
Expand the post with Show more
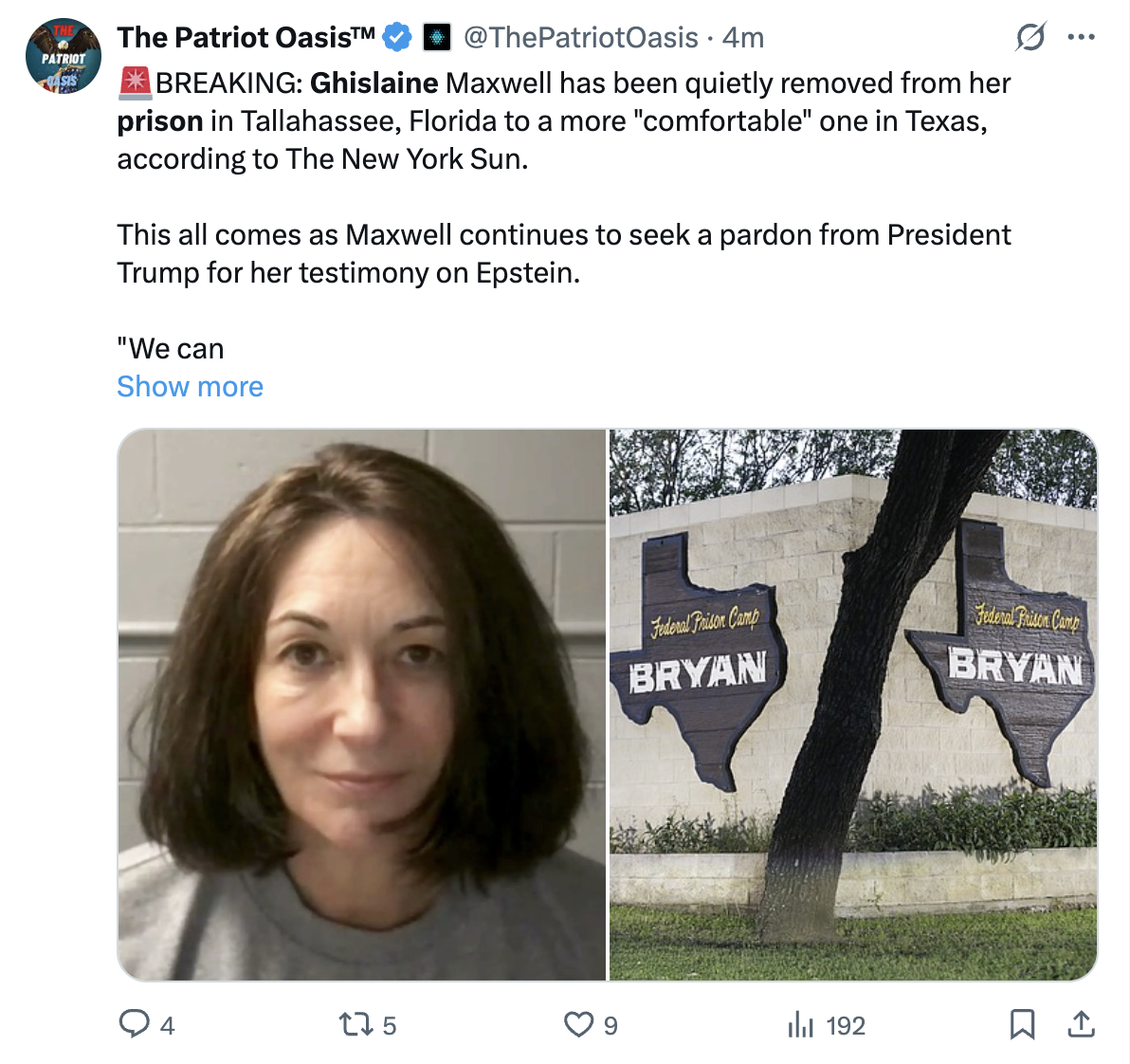click(190, 387)
